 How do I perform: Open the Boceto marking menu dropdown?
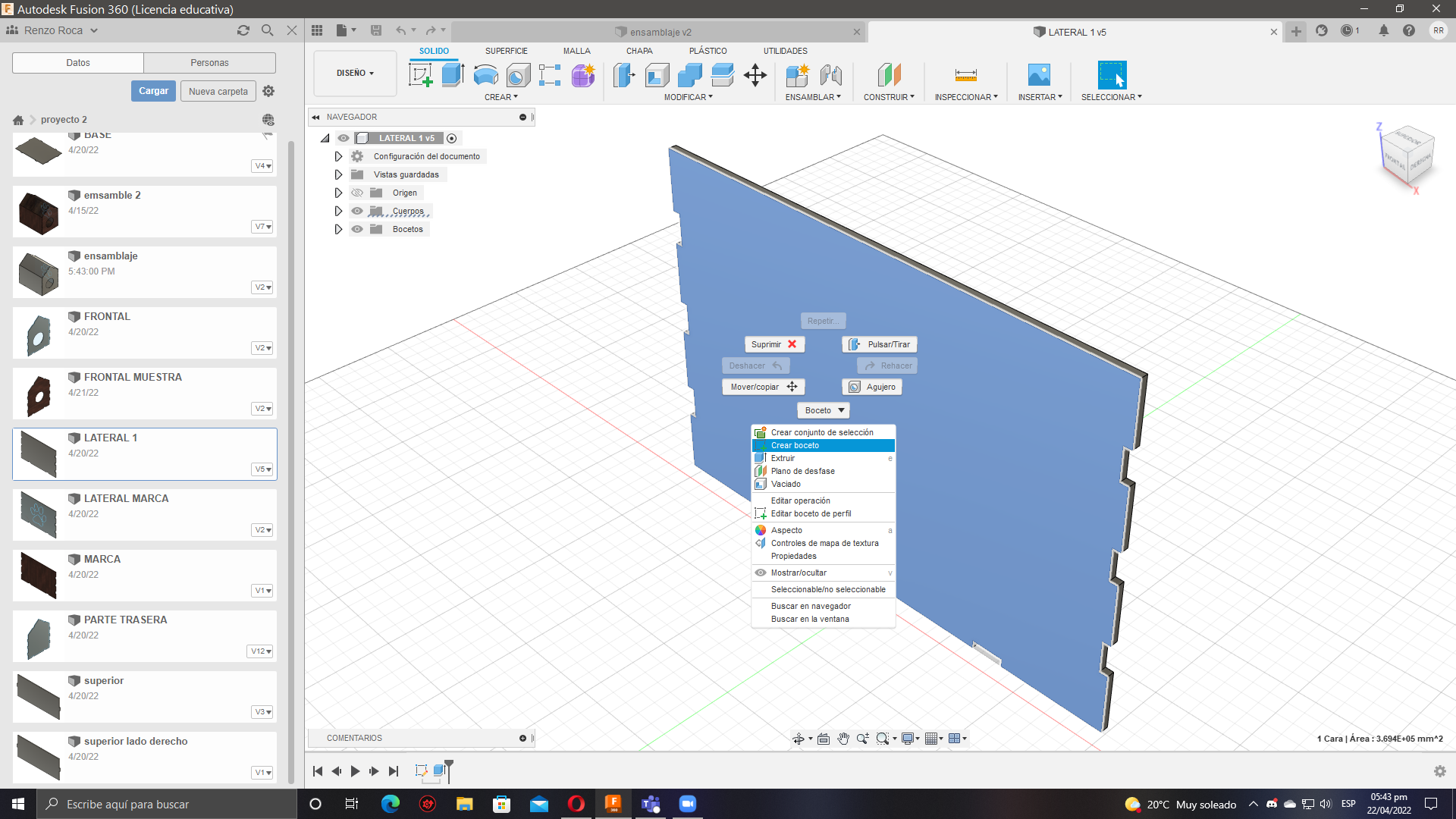824,410
